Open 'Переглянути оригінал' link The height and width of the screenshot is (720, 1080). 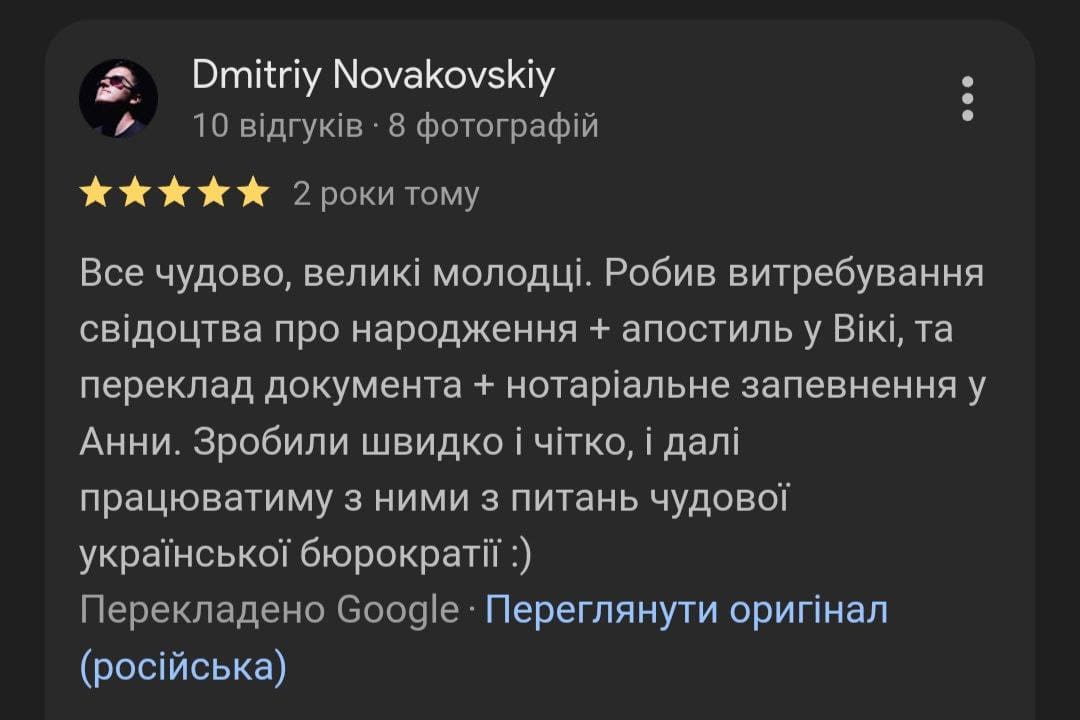pos(687,610)
